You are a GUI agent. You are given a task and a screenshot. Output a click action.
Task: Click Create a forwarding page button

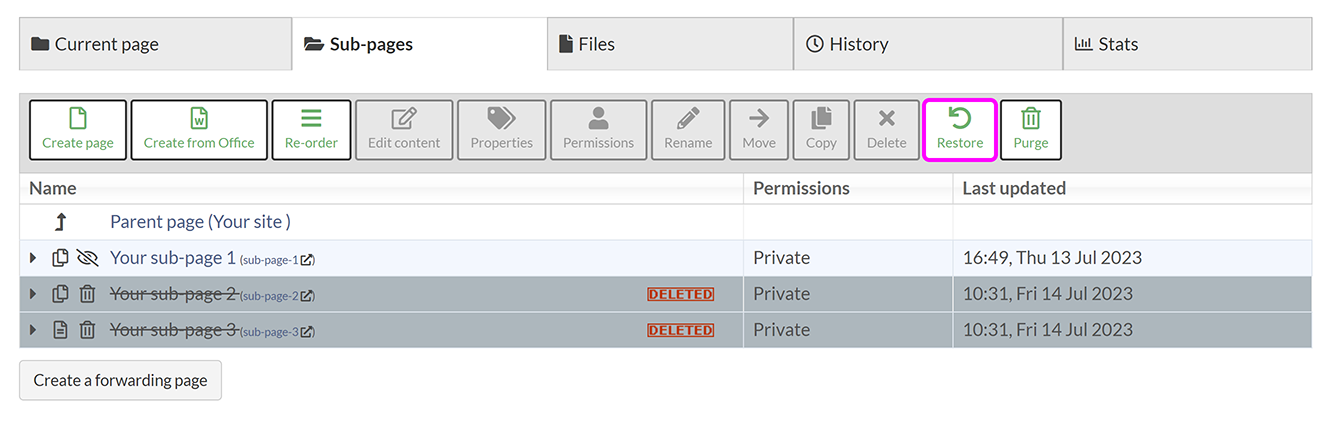(x=120, y=380)
